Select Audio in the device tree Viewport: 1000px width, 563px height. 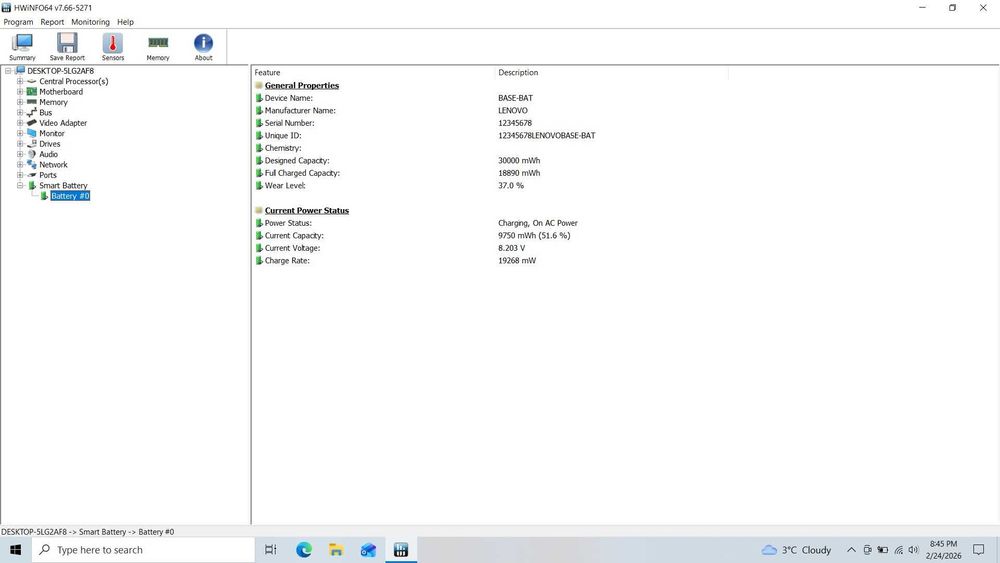coord(48,154)
